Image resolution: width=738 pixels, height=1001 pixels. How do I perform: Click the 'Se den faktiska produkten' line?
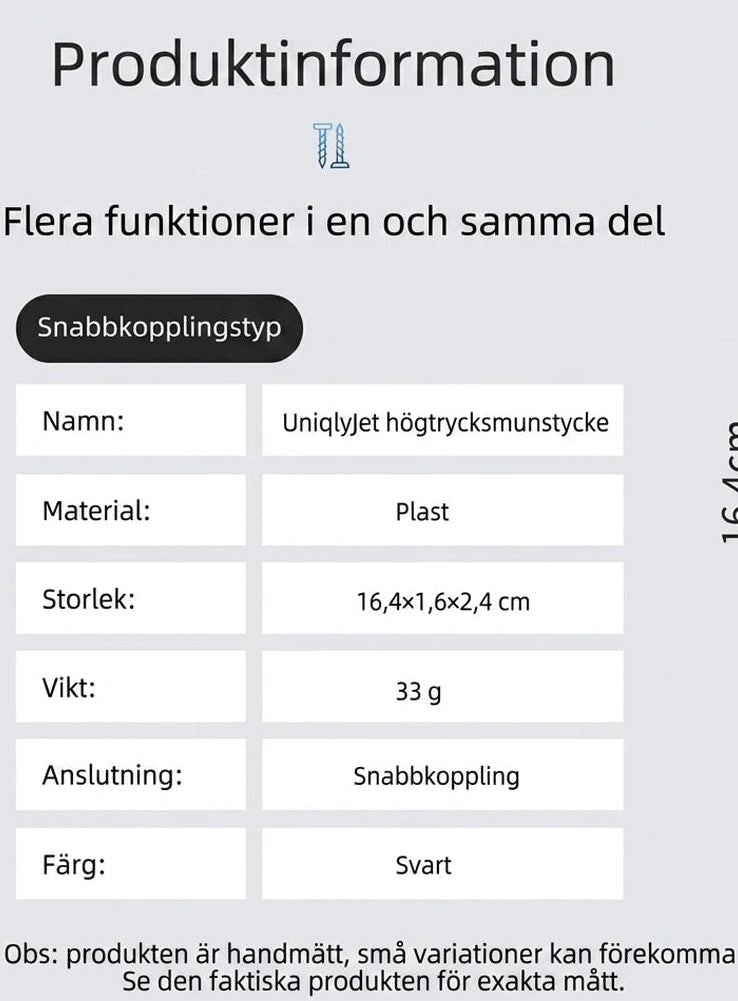coord(373,981)
